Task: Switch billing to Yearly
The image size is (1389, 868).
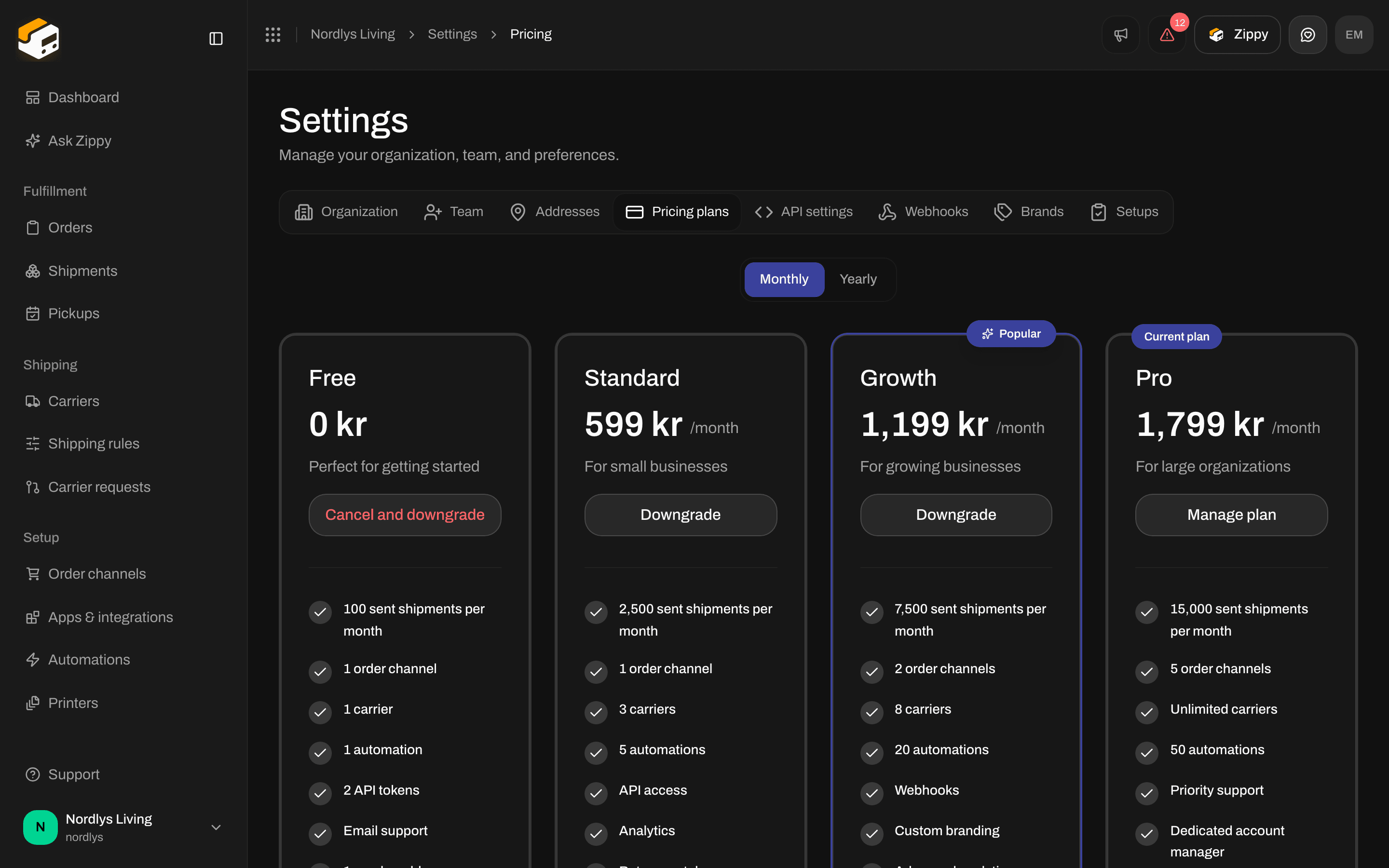Action: (858, 279)
